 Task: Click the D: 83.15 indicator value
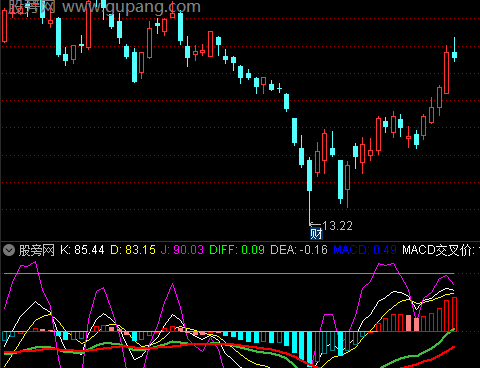coord(133,250)
